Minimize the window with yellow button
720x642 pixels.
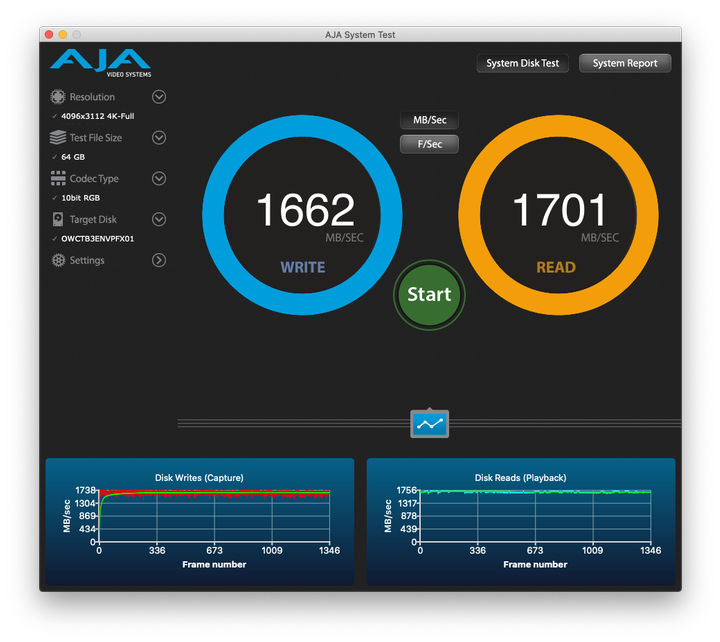(63, 34)
